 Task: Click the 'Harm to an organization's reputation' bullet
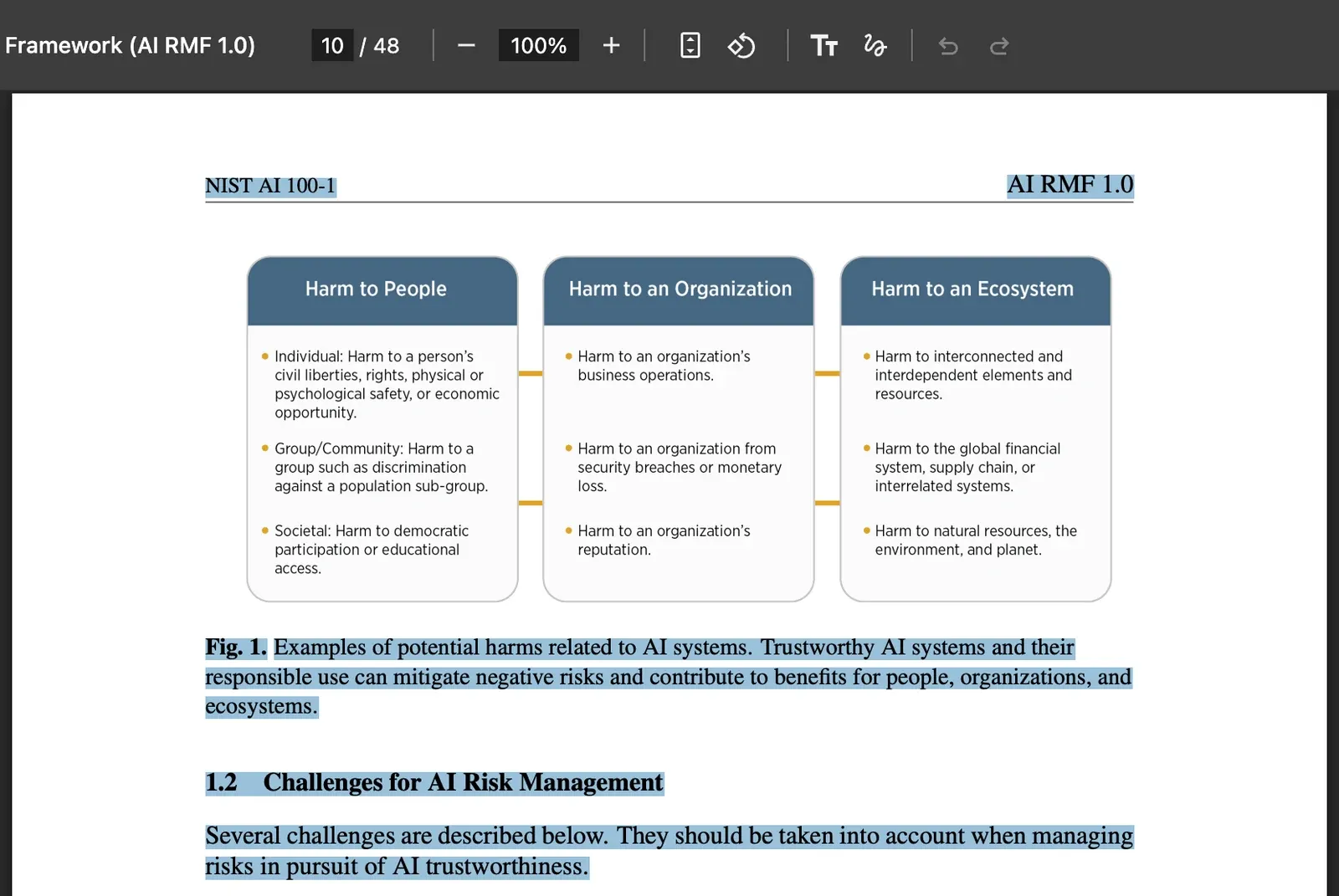[x=658, y=540]
